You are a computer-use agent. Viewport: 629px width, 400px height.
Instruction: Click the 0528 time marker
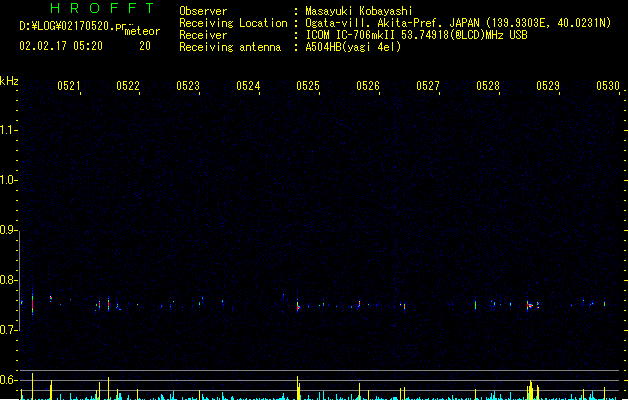pyautogui.click(x=488, y=86)
